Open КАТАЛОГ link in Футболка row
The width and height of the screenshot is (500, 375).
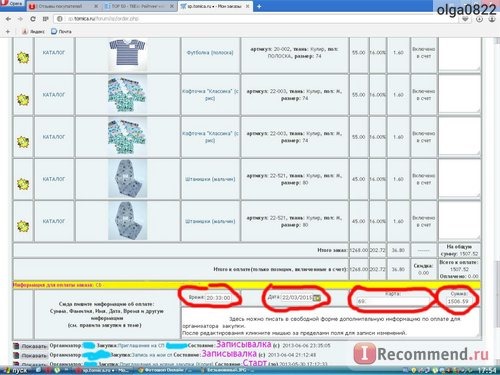tap(54, 53)
